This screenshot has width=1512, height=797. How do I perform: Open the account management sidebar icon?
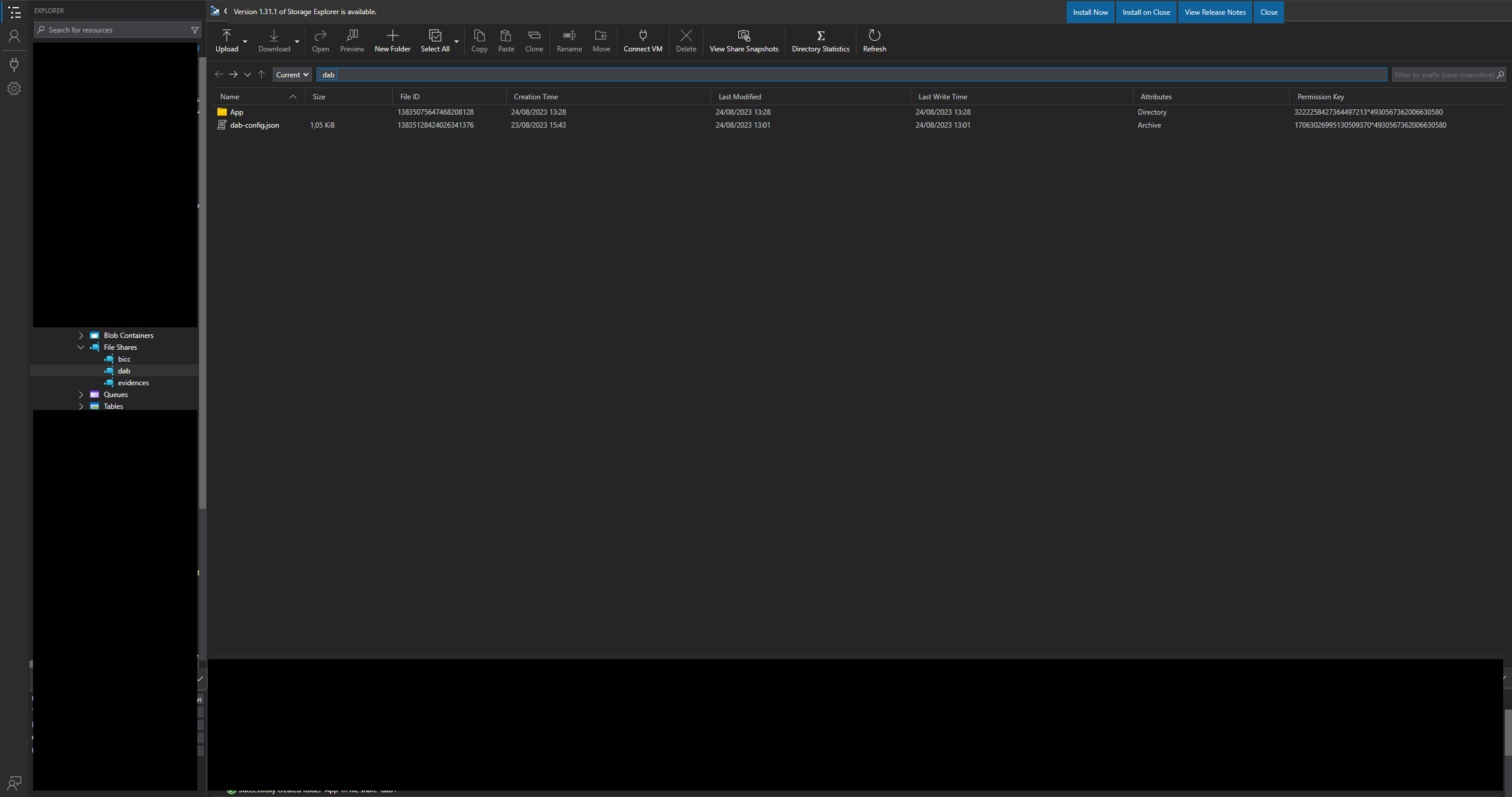pyautogui.click(x=14, y=37)
